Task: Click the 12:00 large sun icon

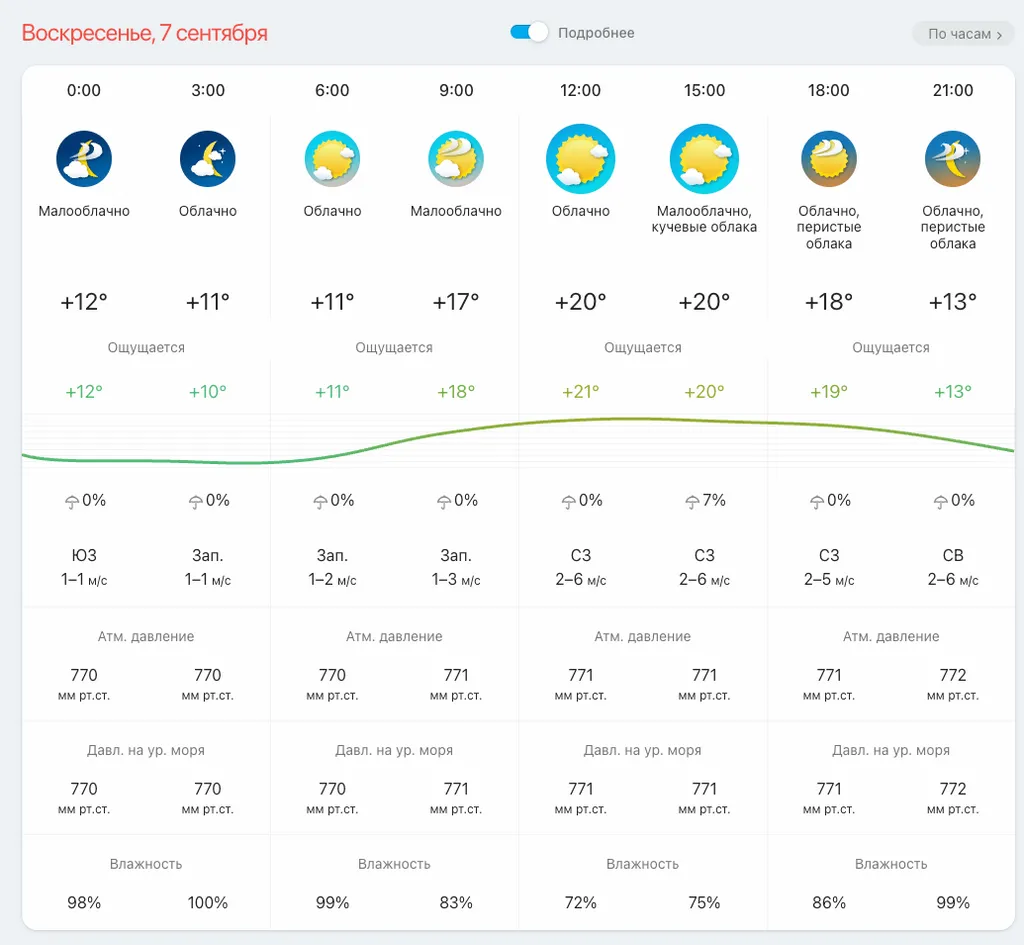Action: point(580,159)
